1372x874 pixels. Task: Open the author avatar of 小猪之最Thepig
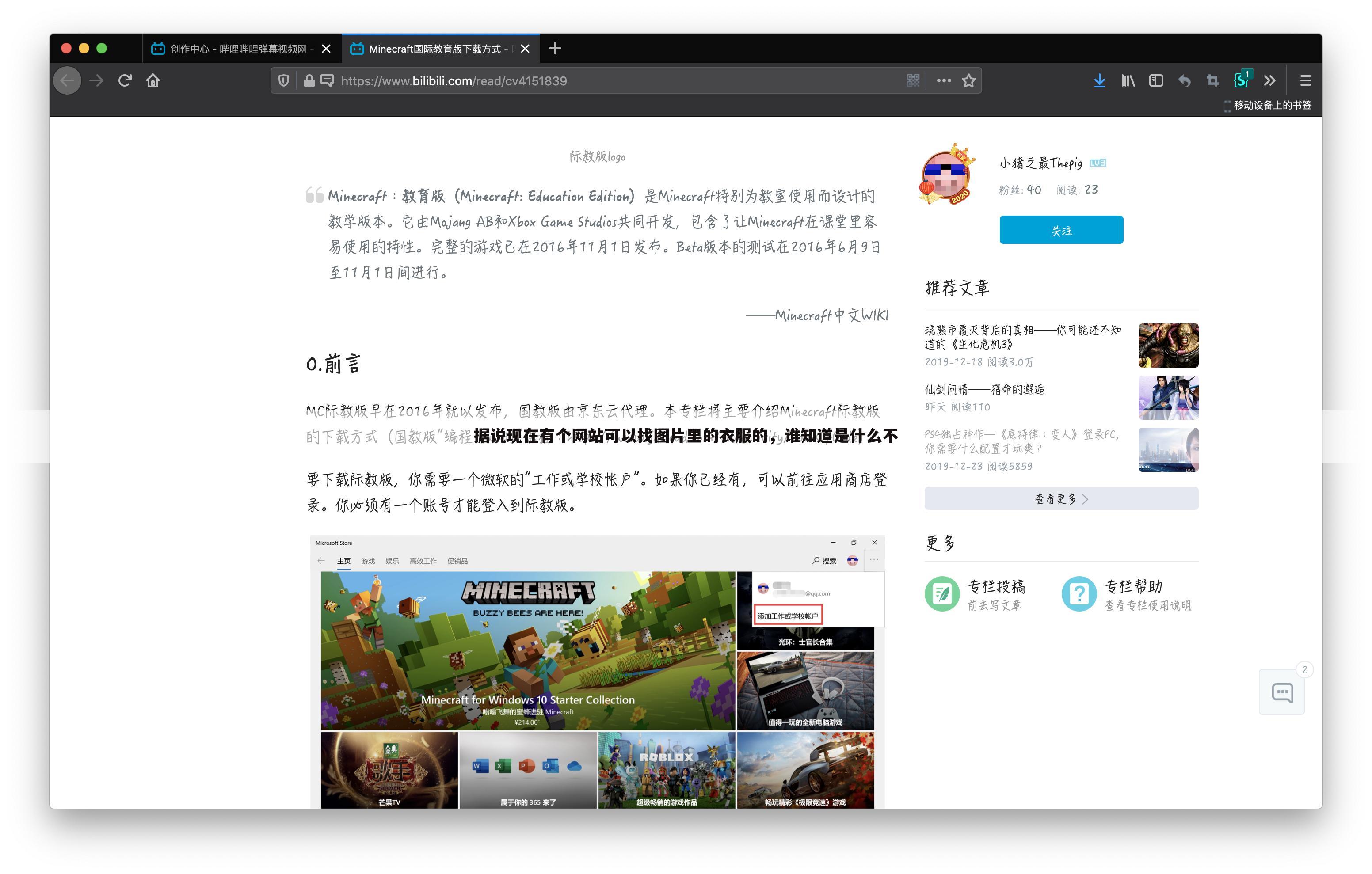946,174
